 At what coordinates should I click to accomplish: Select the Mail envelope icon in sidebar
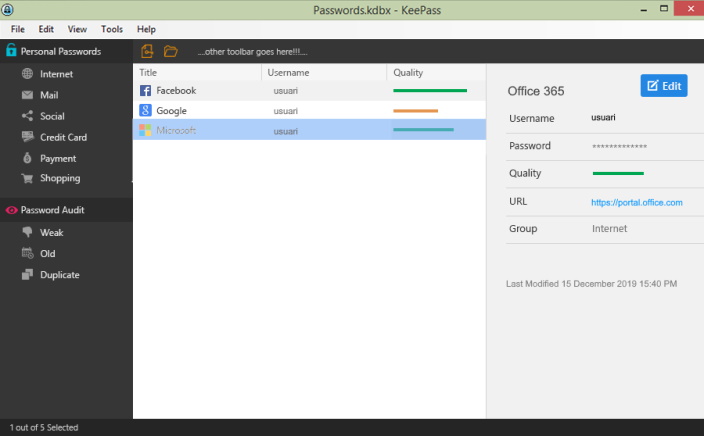[x=28, y=95]
